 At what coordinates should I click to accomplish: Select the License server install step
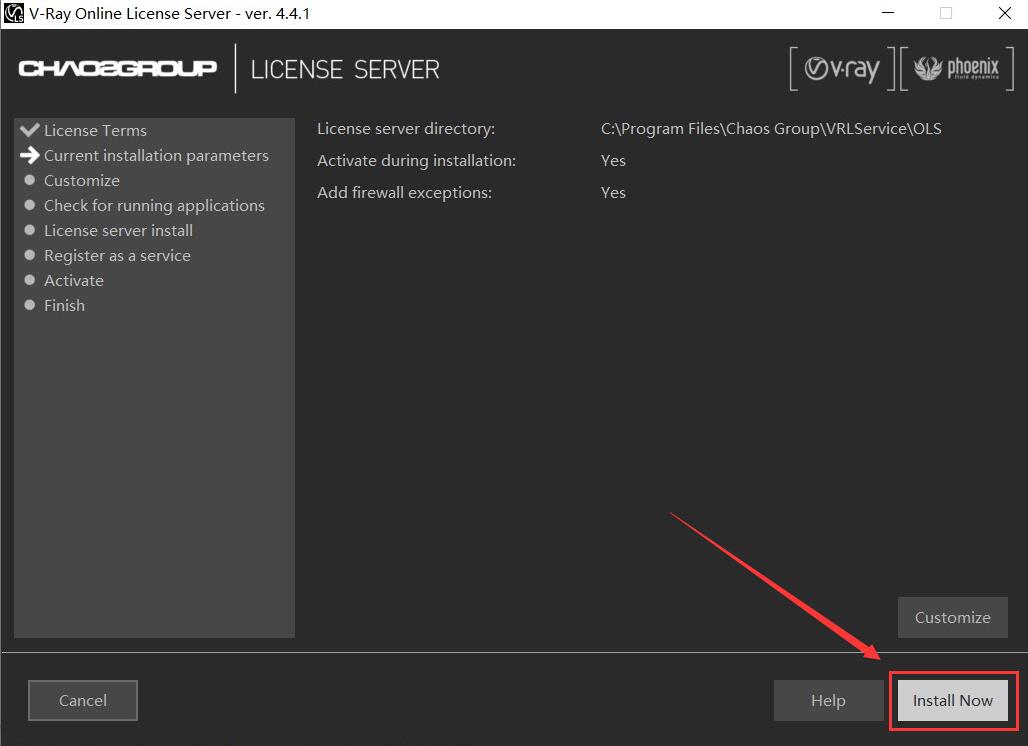click(x=118, y=230)
